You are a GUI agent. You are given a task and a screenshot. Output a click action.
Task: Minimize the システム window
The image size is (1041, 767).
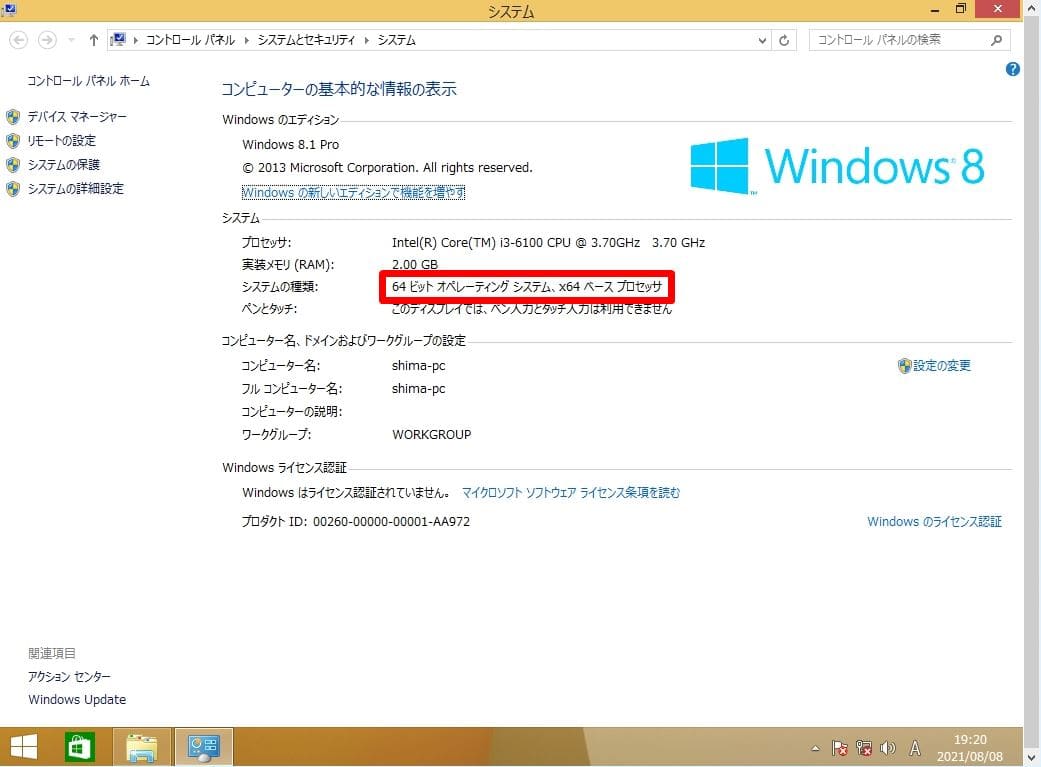pyautogui.click(x=935, y=9)
